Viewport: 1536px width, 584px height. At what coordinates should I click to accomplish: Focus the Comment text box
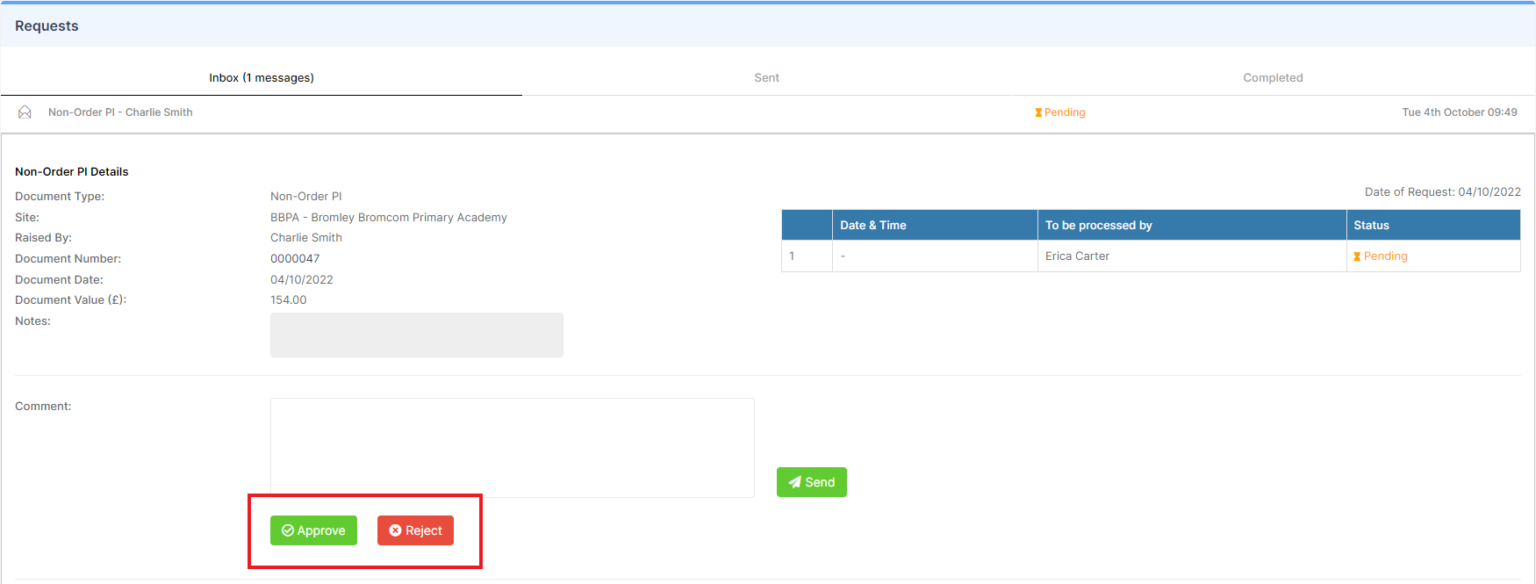(512, 447)
